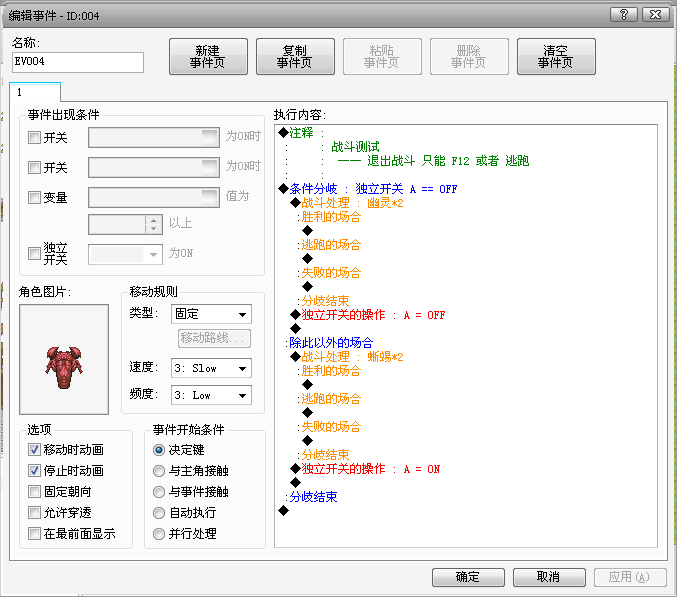Image resolution: width=677 pixels, height=597 pixels.
Task: Click the 移动路线... button
Action: coord(214,338)
